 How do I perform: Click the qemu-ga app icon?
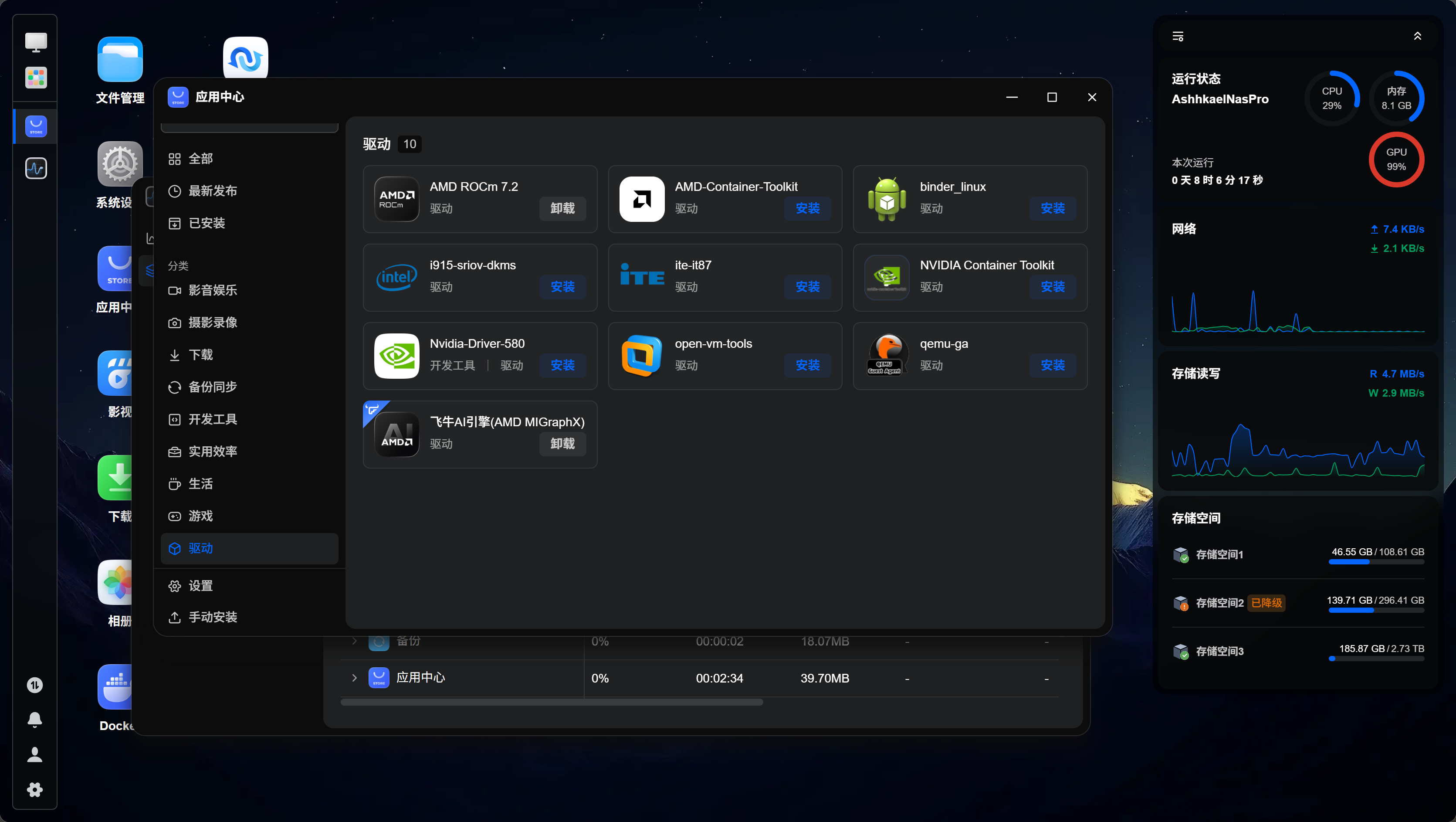coord(887,356)
